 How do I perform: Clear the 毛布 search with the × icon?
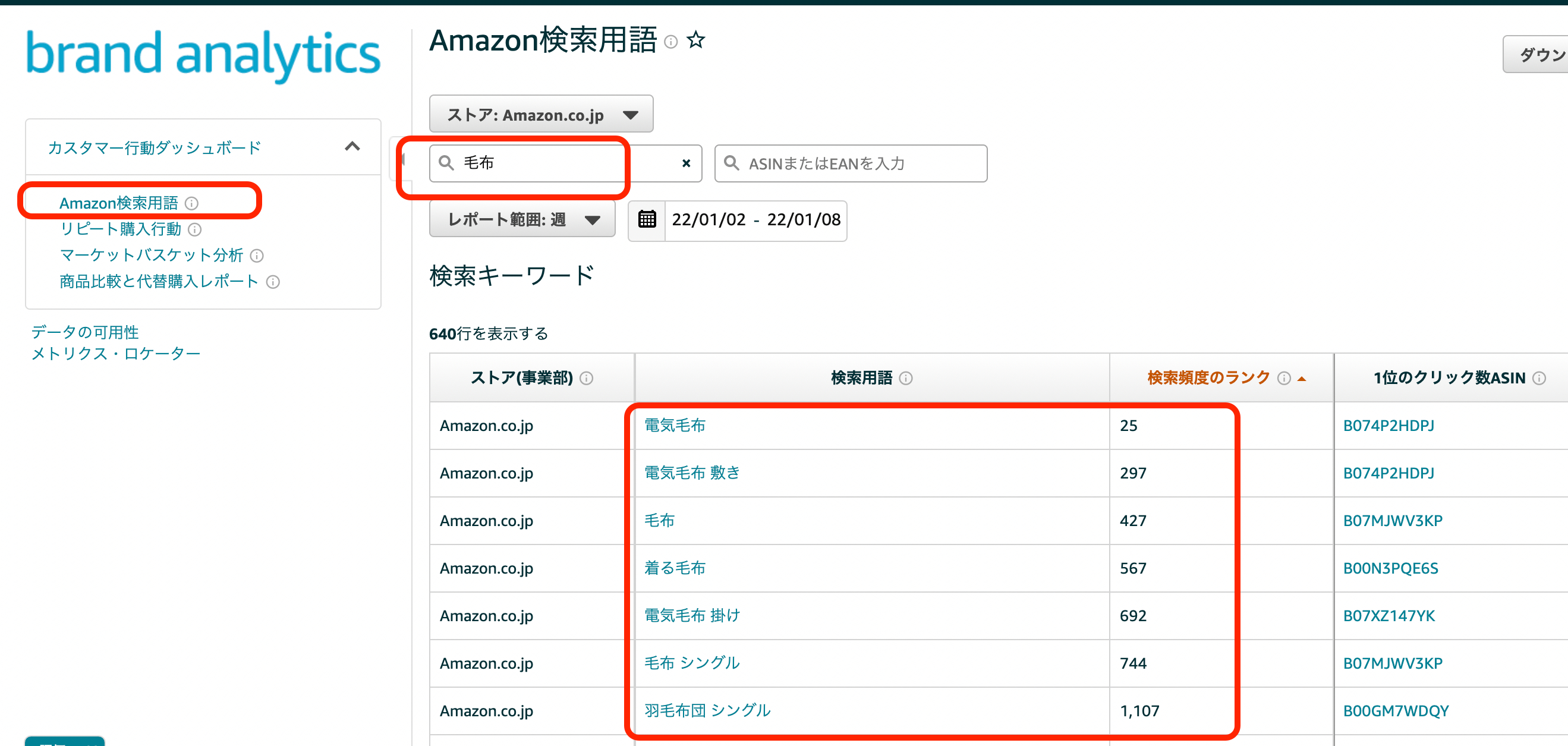(686, 163)
